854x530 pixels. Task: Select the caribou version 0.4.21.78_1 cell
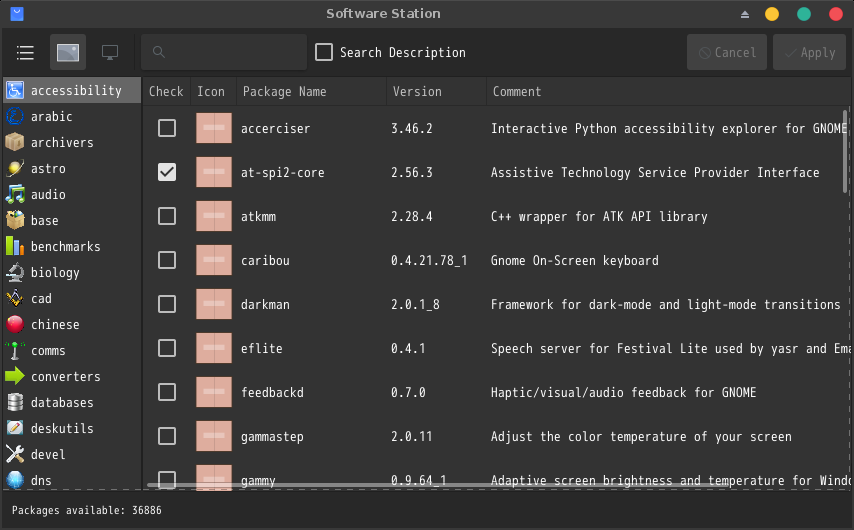coord(429,260)
